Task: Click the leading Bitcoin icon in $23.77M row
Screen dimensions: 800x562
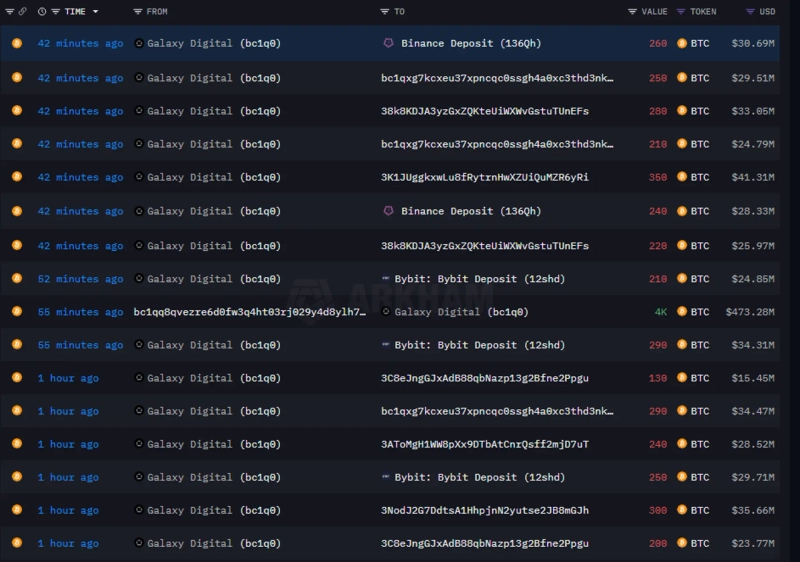Action: (16, 543)
